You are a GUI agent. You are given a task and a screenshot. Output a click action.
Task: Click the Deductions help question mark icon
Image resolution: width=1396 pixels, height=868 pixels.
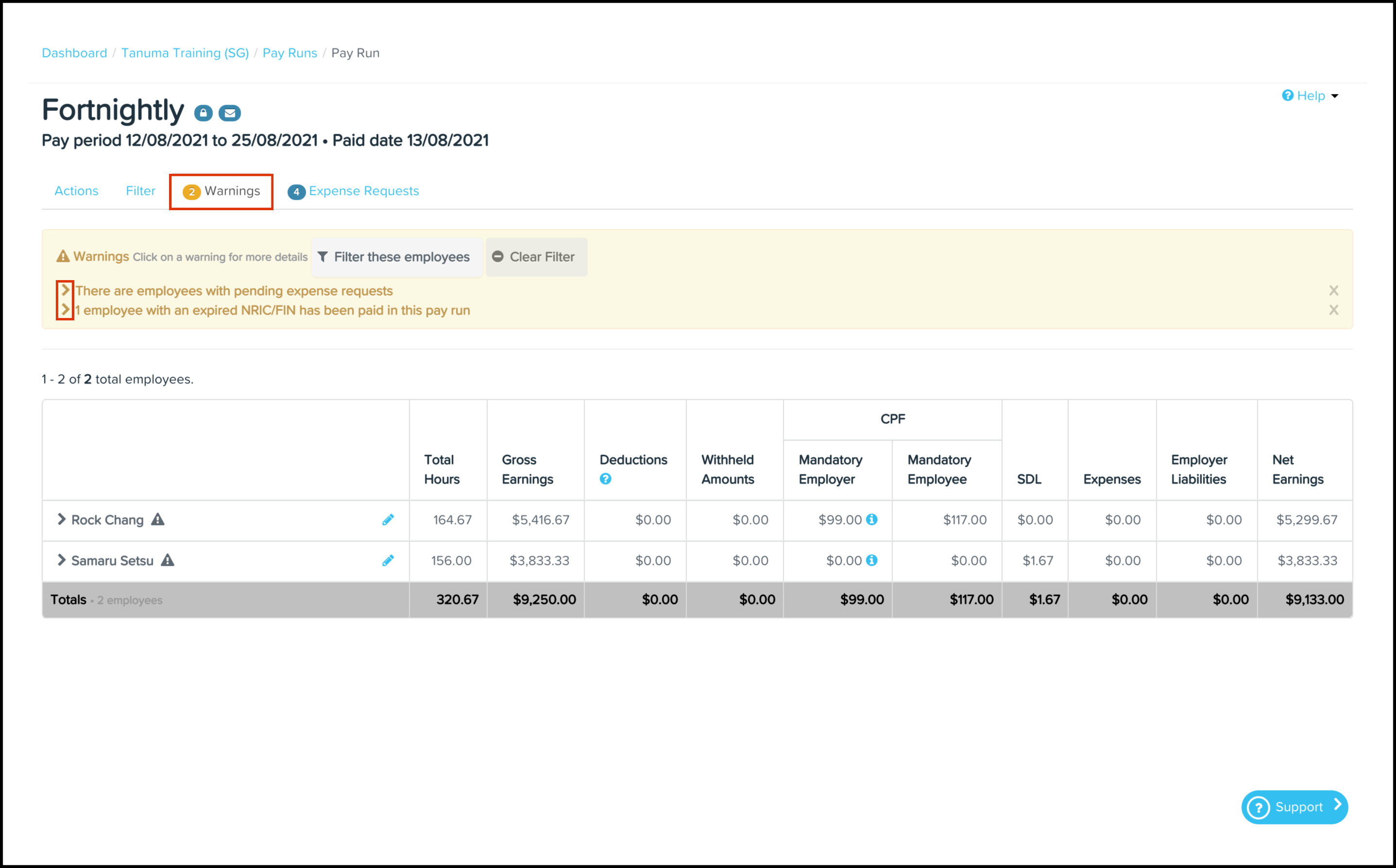(x=605, y=479)
